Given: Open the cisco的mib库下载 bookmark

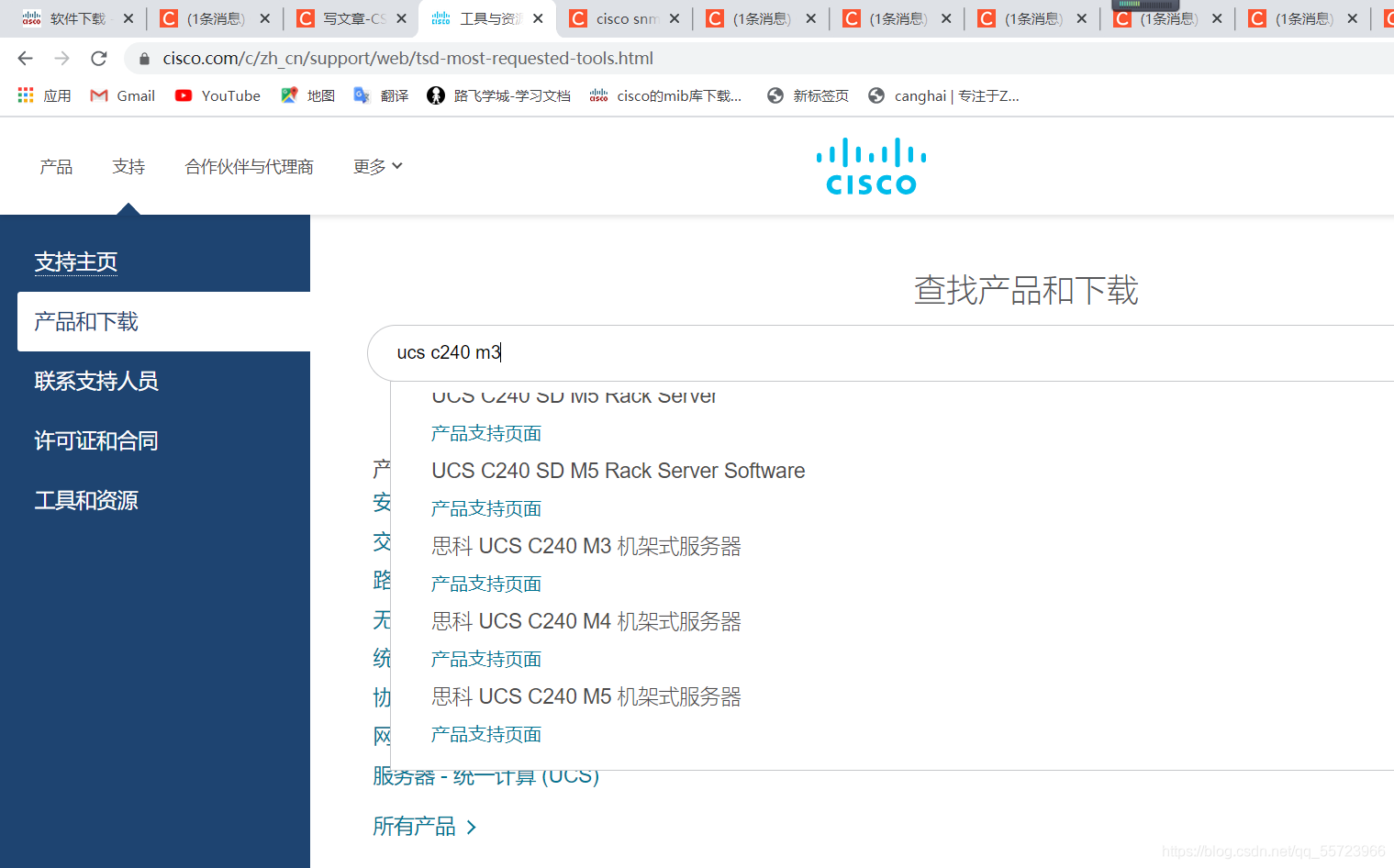Looking at the screenshot, I should point(665,95).
